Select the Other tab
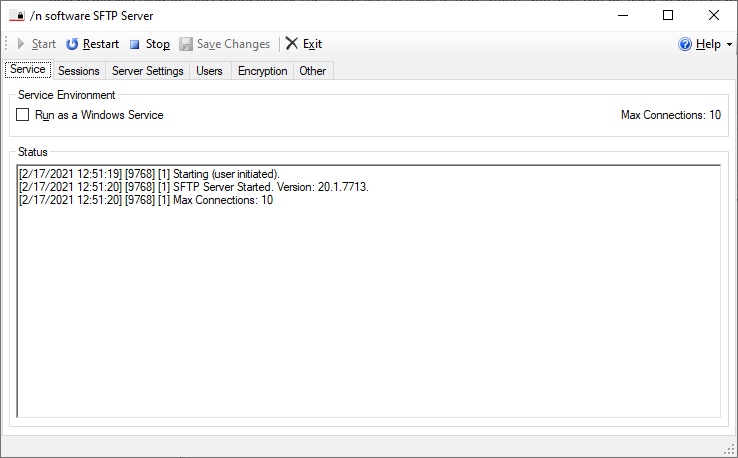This screenshot has height=458, width=738. pyautogui.click(x=312, y=71)
